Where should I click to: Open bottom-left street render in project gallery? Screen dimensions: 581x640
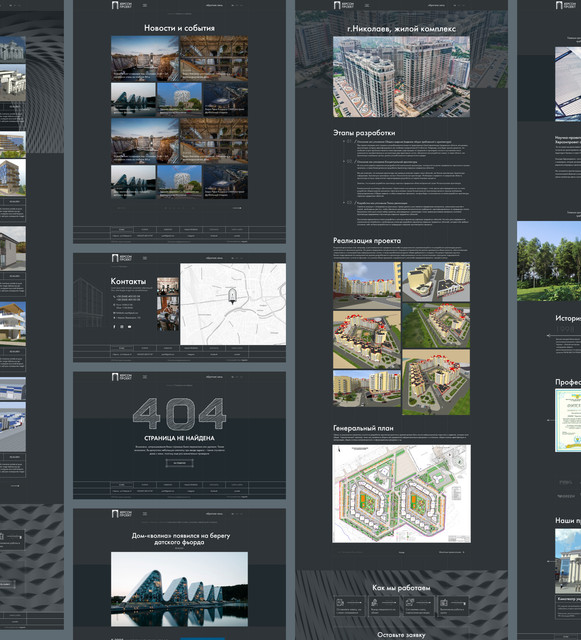(367, 389)
